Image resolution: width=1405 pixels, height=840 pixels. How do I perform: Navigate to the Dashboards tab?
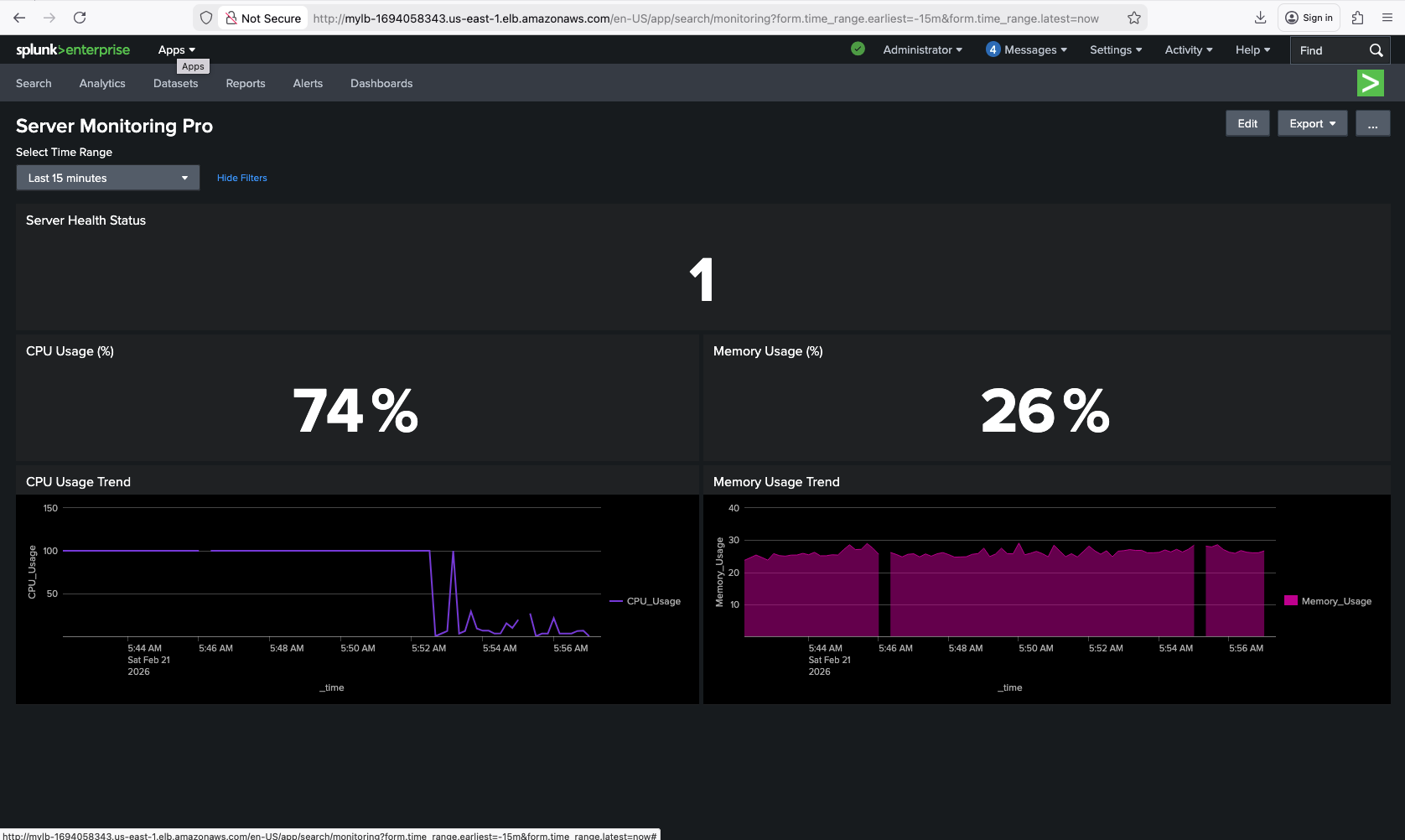coord(381,83)
